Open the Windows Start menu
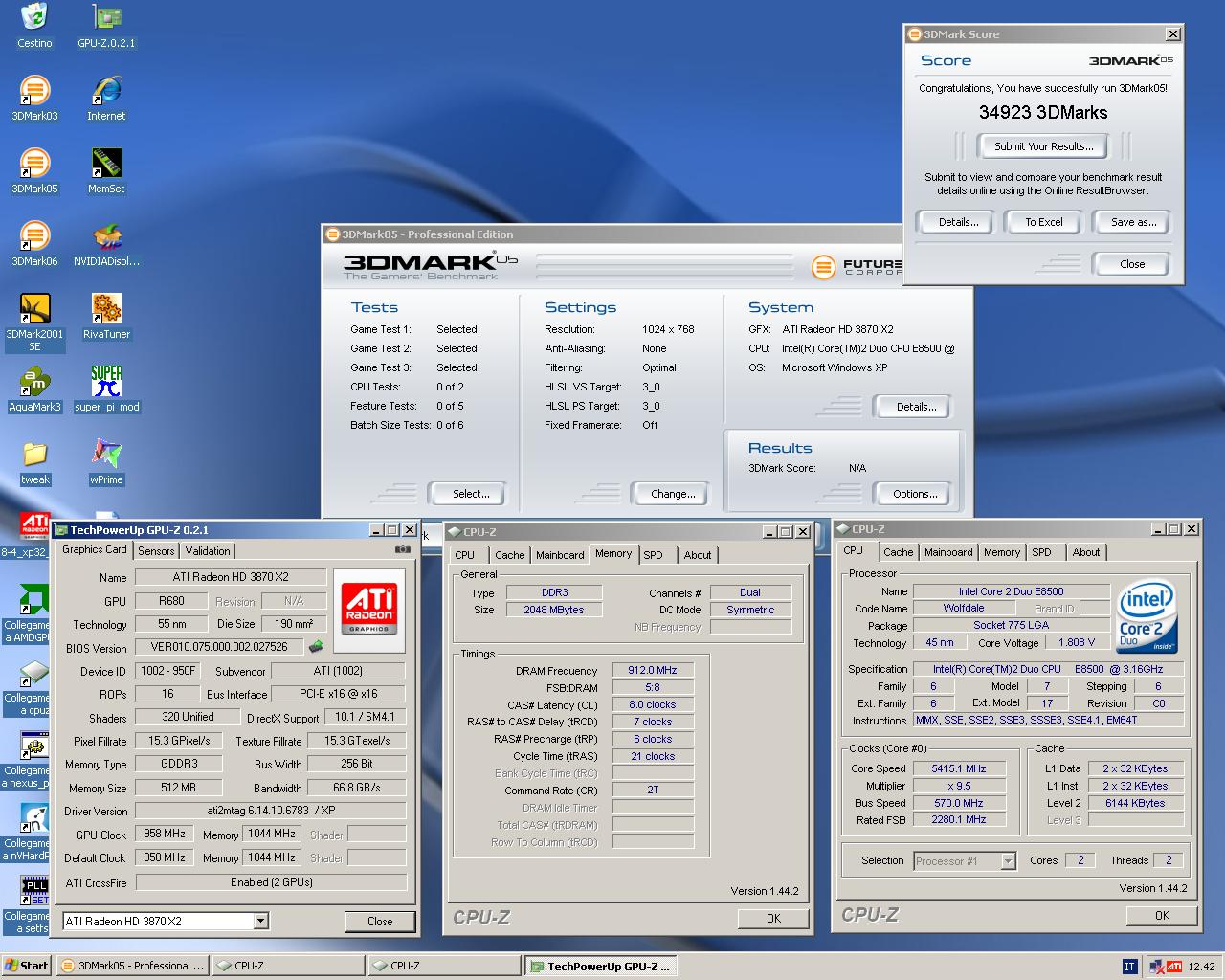Screen dimensions: 1225x980 click(26, 966)
